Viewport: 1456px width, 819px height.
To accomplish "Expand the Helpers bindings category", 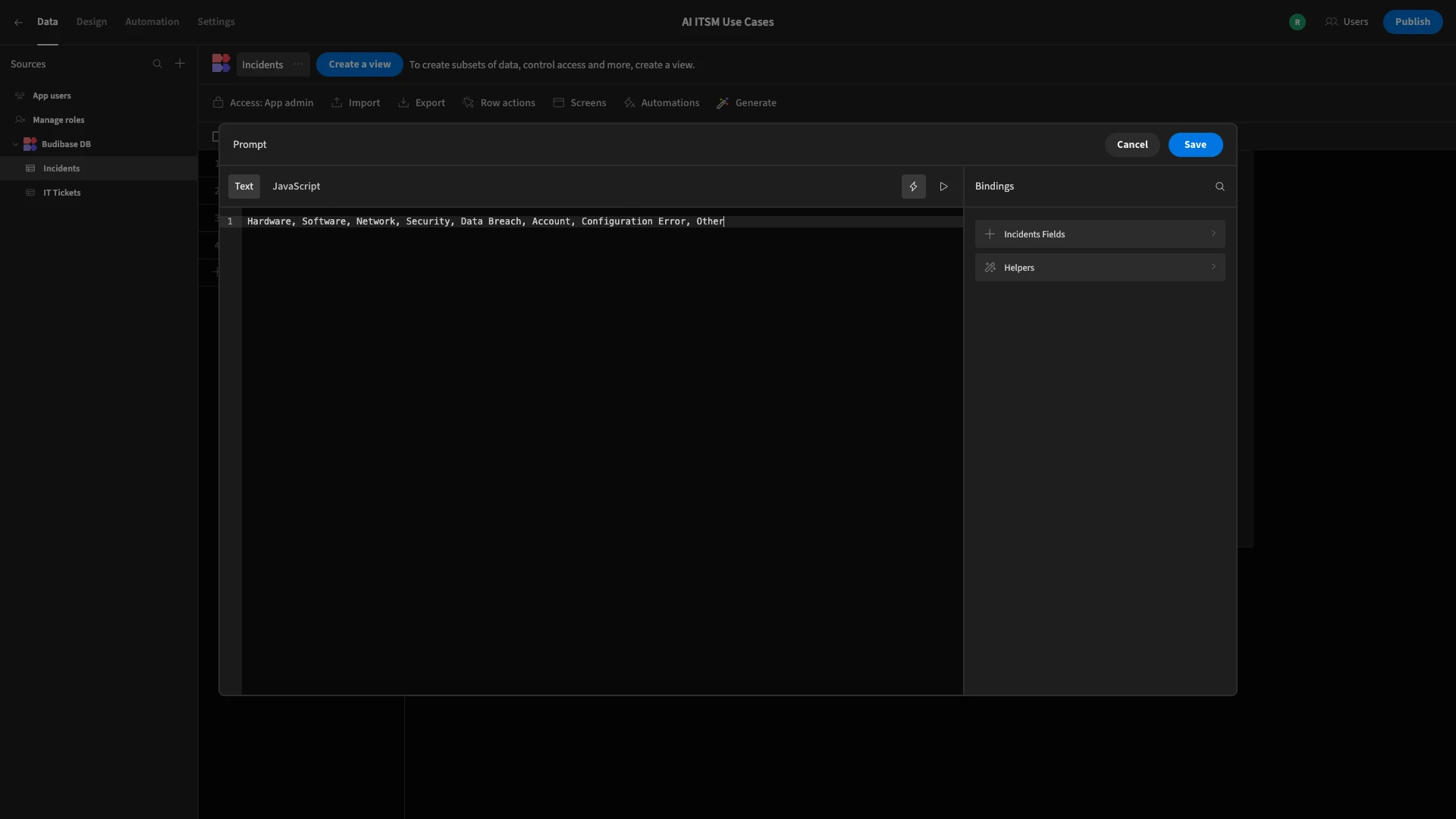I will tap(1100, 268).
